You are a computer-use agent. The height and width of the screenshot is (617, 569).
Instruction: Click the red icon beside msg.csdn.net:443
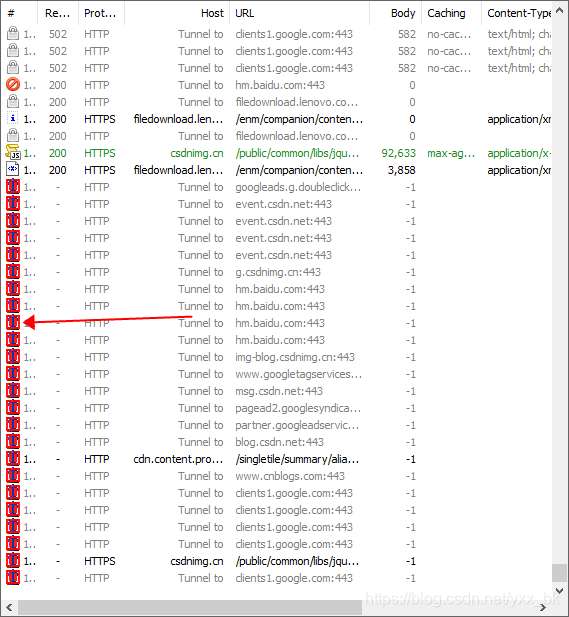(x=13, y=390)
